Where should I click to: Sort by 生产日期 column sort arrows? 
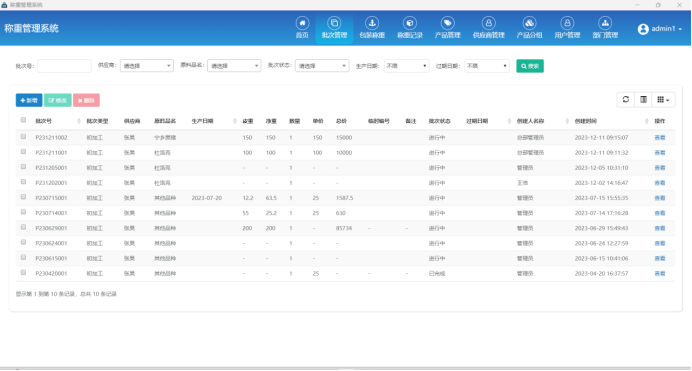click(234, 121)
